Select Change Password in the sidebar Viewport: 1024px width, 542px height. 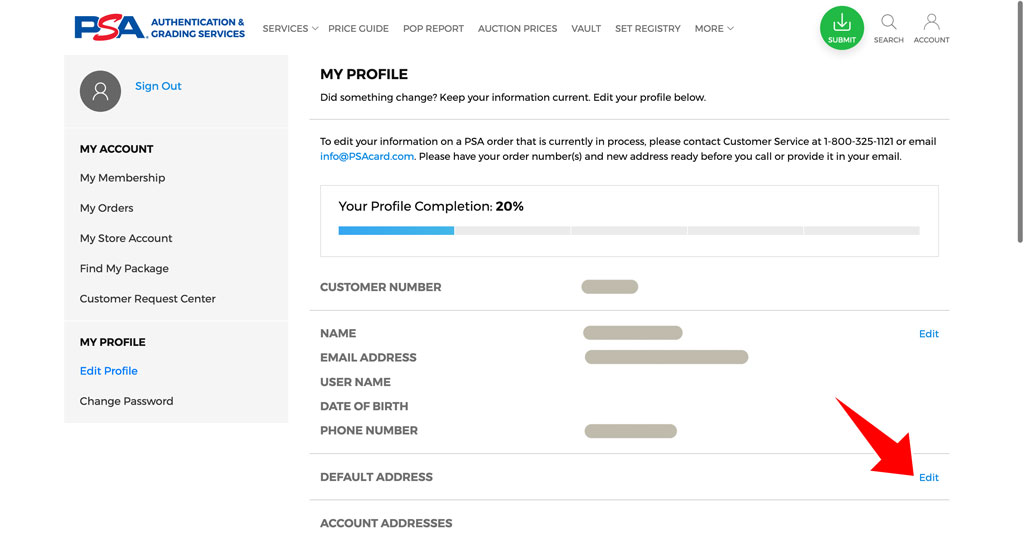[x=126, y=401]
